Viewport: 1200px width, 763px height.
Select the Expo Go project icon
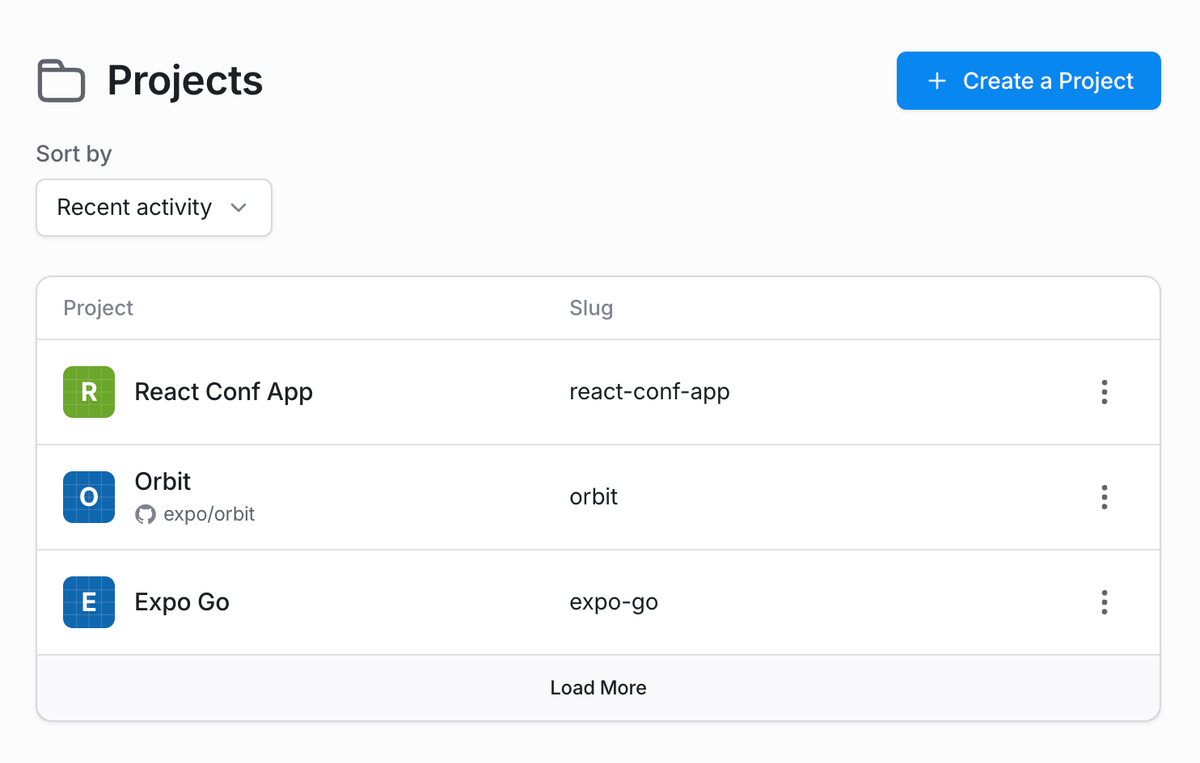click(x=88, y=602)
